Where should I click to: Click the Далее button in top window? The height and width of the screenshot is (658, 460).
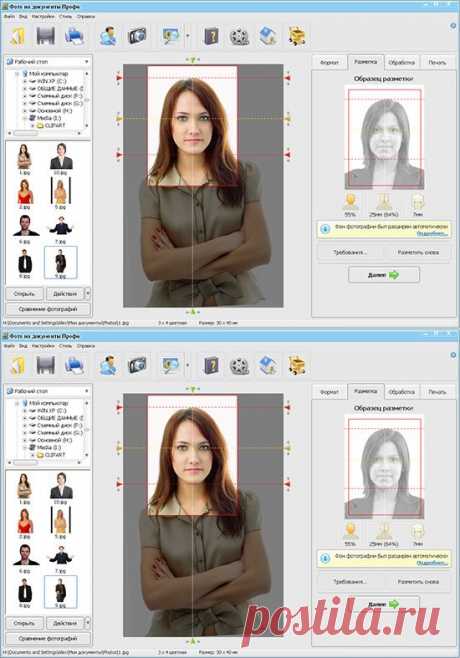point(384,275)
